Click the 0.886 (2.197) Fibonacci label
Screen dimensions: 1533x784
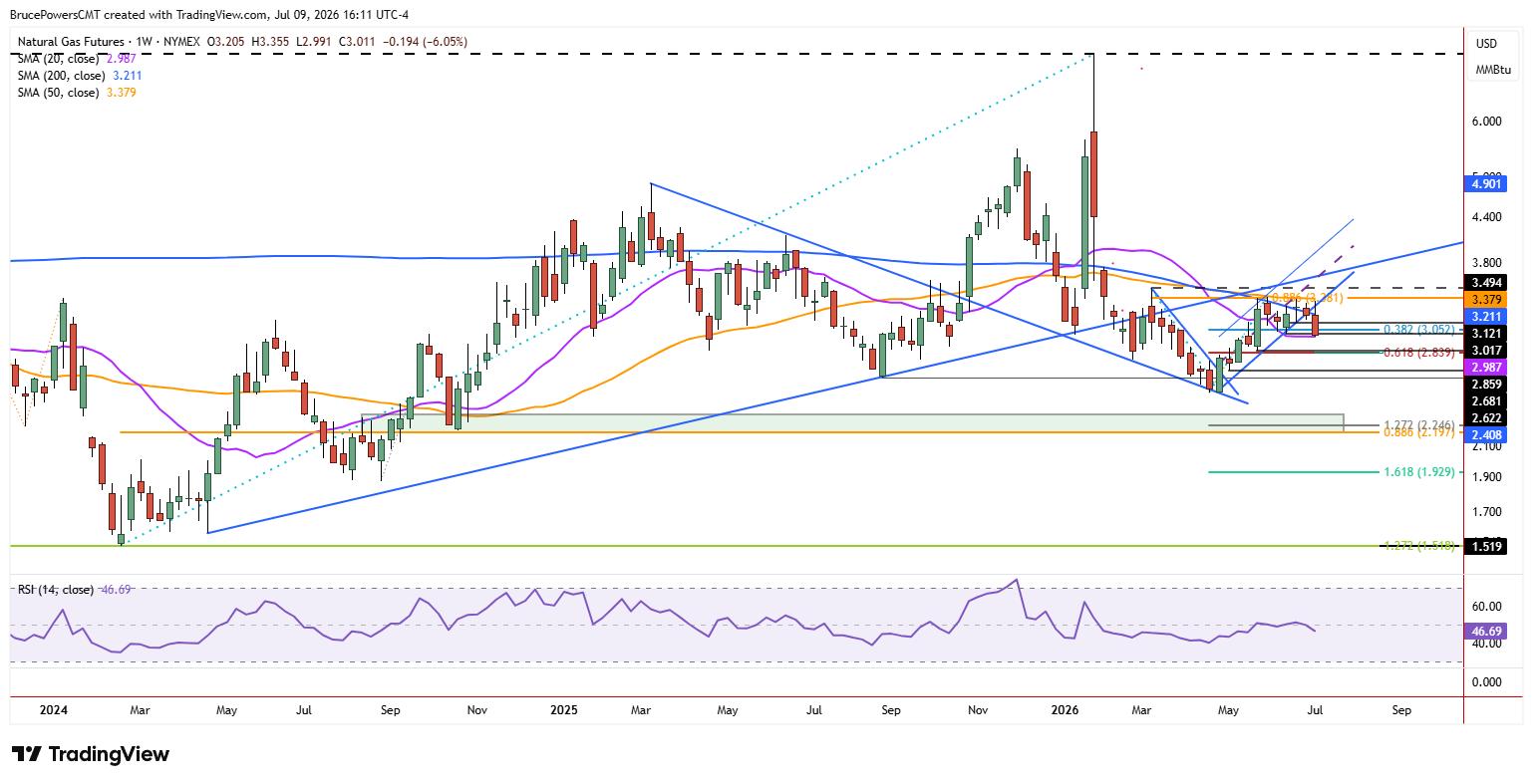tap(1420, 434)
